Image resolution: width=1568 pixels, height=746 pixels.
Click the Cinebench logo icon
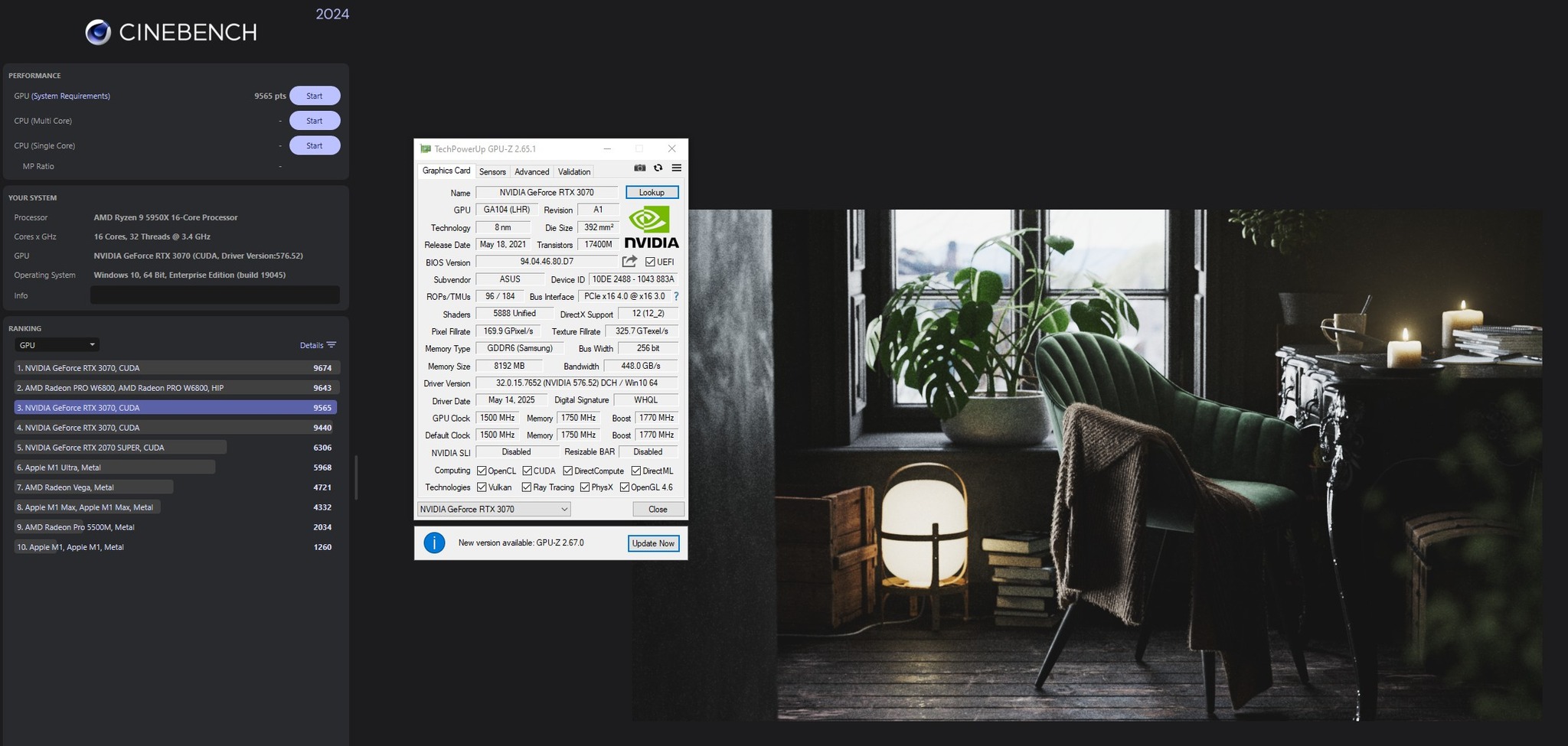click(x=98, y=32)
